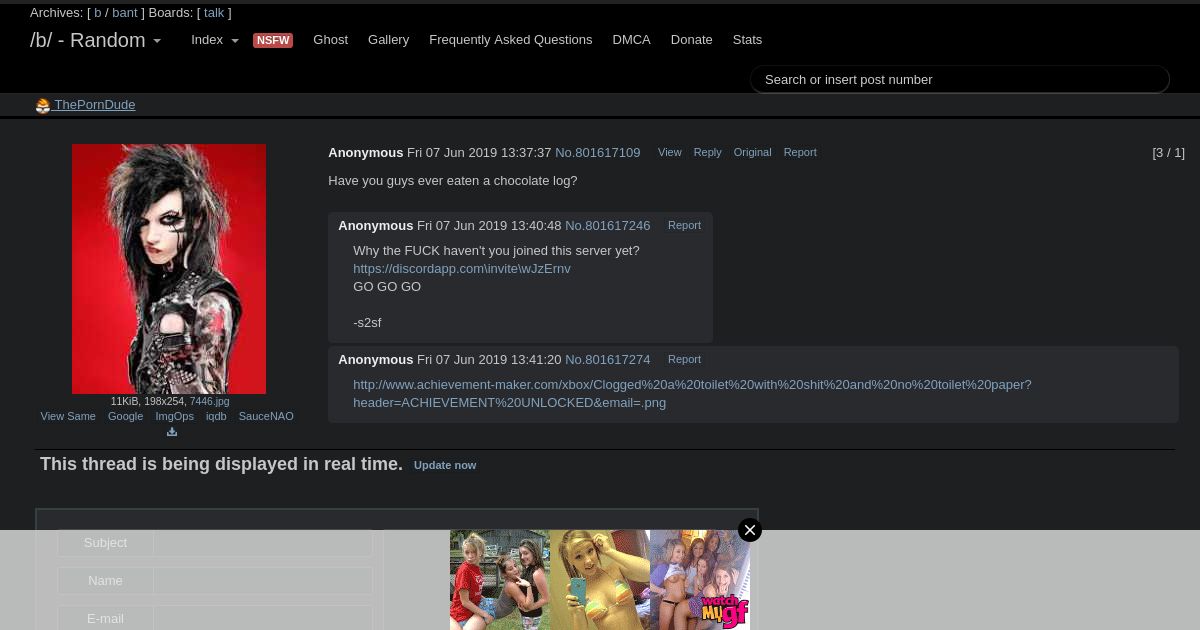1200x630 pixels.
Task: Open Frequently Asked Questions
Action: coord(511,40)
